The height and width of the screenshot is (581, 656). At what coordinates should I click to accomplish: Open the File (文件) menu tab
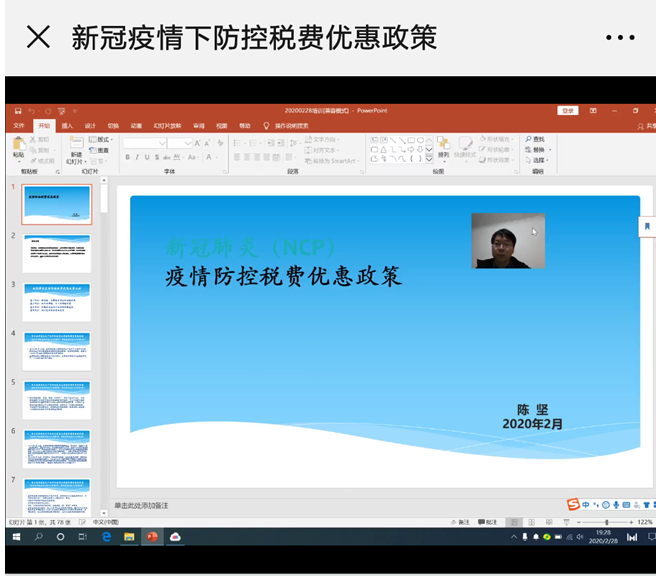coord(19,126)
